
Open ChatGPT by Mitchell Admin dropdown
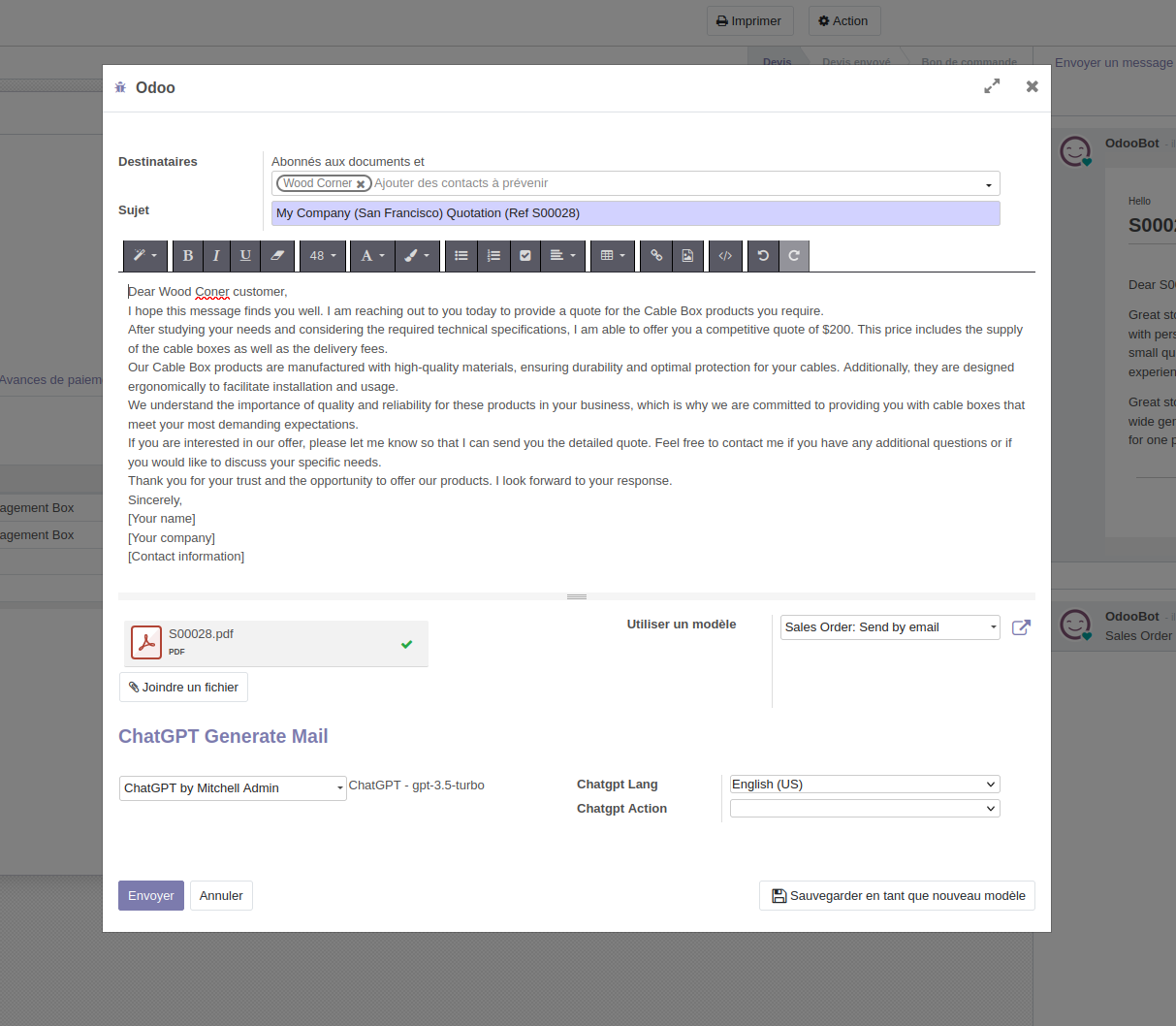[233, 788]
